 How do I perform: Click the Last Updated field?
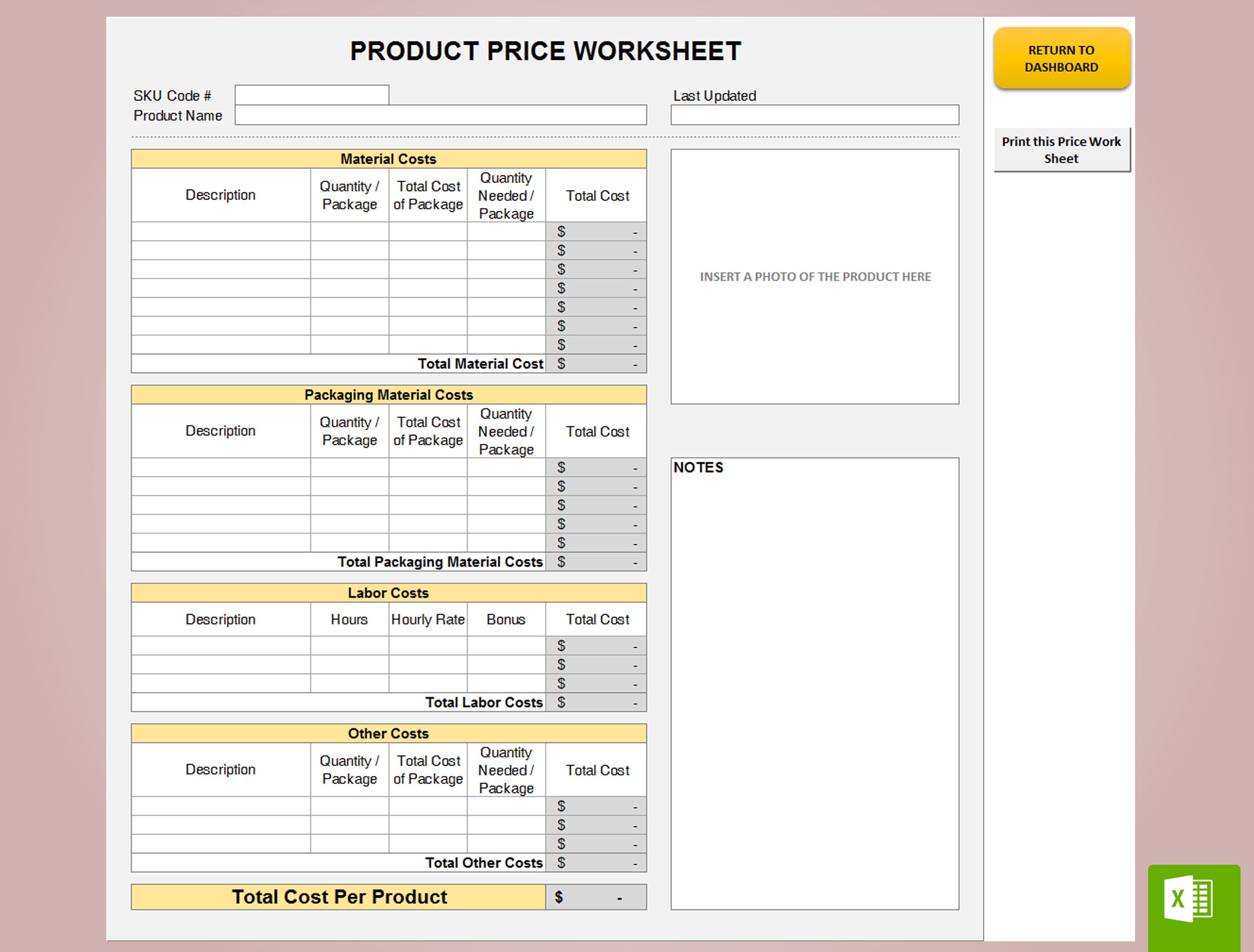click(814, 115)
